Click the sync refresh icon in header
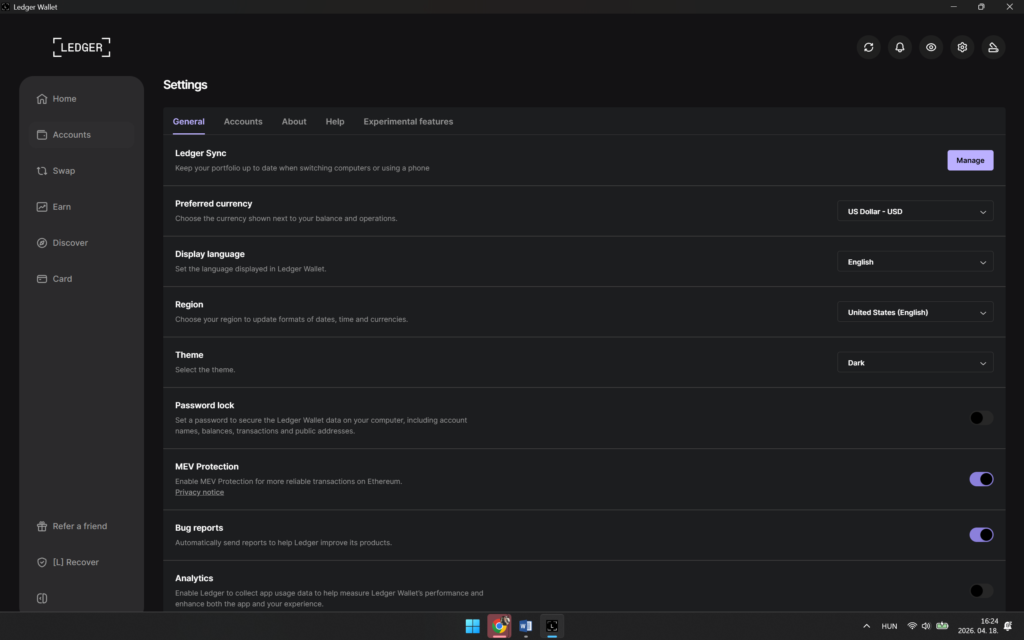 point(868,47)
